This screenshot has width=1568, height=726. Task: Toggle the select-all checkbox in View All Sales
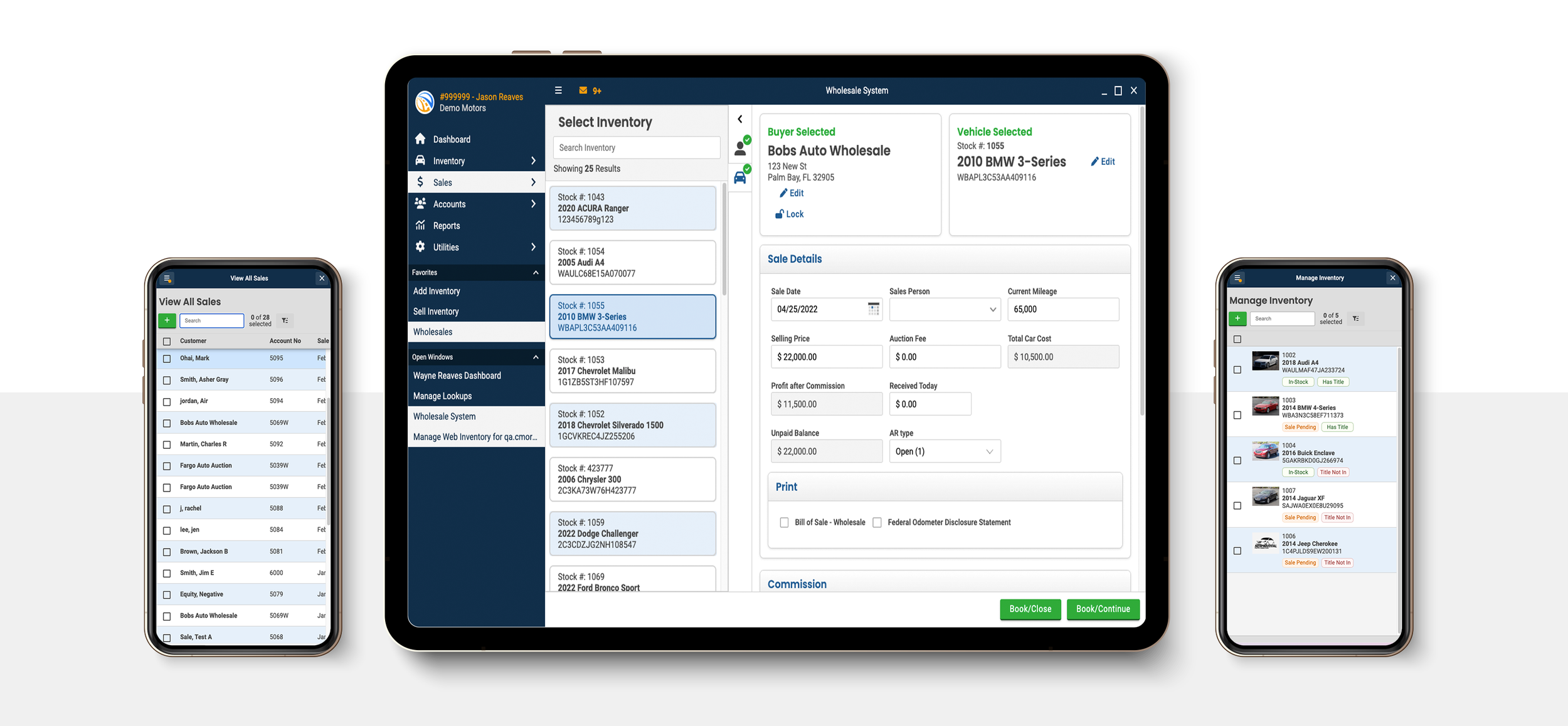(166, 340)
